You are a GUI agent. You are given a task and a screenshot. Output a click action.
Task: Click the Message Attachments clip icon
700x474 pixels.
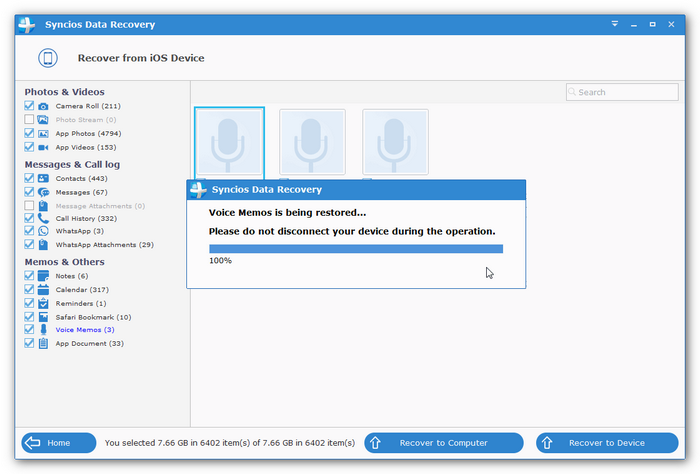tap(43, 206)
